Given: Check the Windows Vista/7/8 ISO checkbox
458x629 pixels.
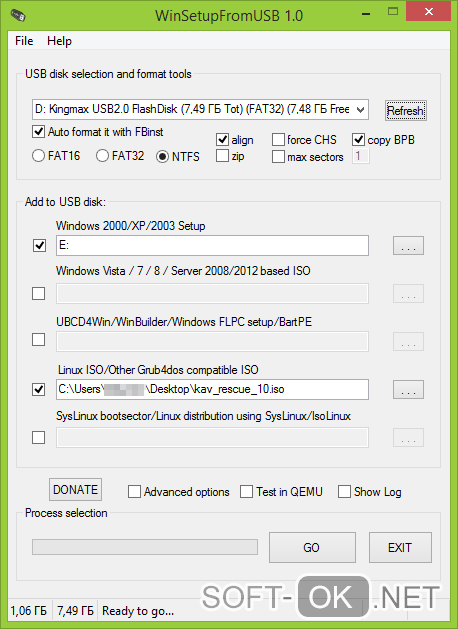Looking at the screenshot, I should (x=39, y=294).
